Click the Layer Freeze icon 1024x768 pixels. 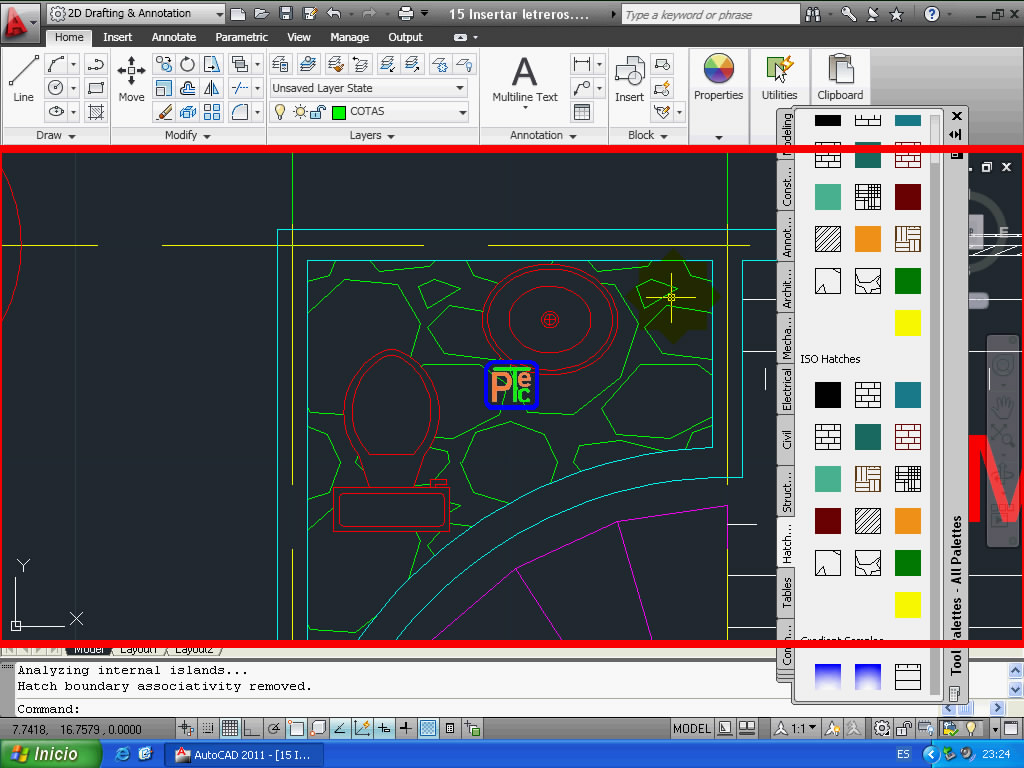[440, 64]
